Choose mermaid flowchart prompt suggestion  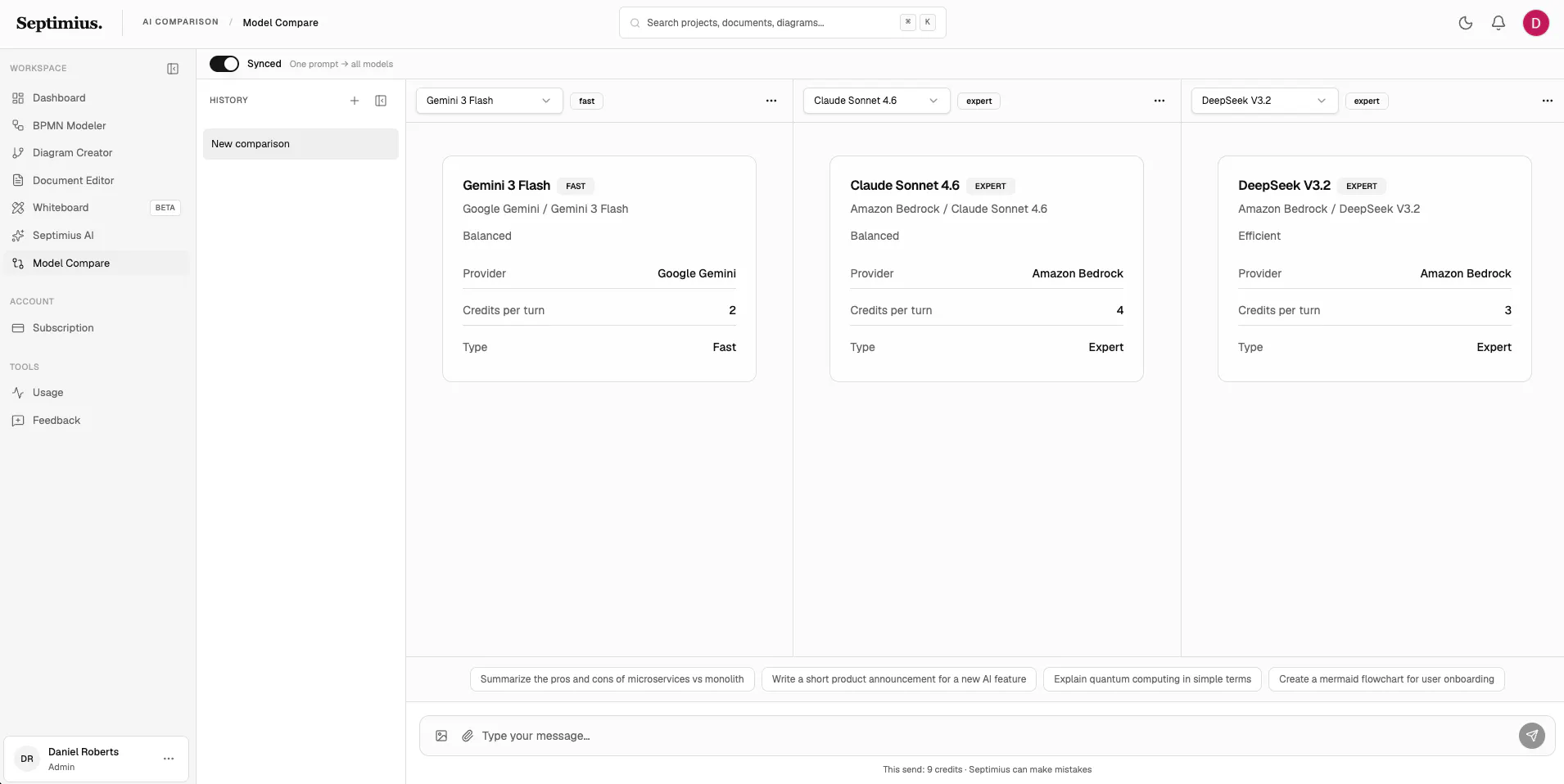[1386, 679]
